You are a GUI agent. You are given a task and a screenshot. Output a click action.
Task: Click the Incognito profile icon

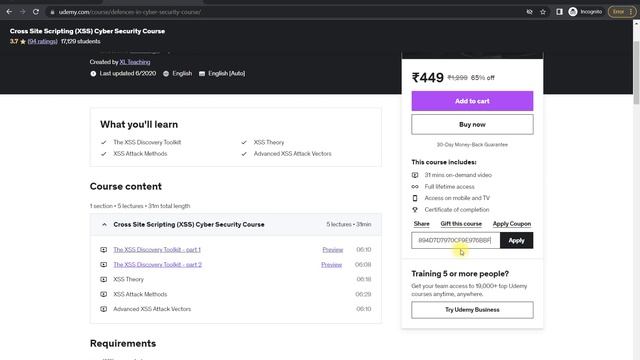[573, 12]
